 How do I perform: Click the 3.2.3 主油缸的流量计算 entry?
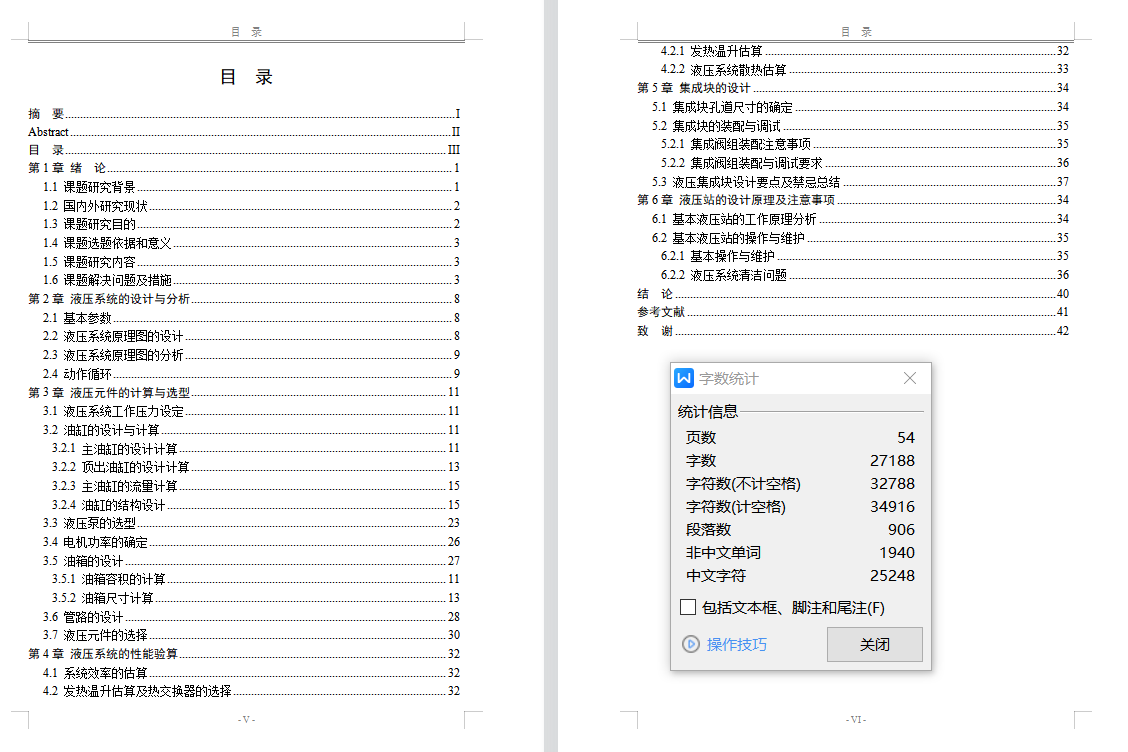255,486
